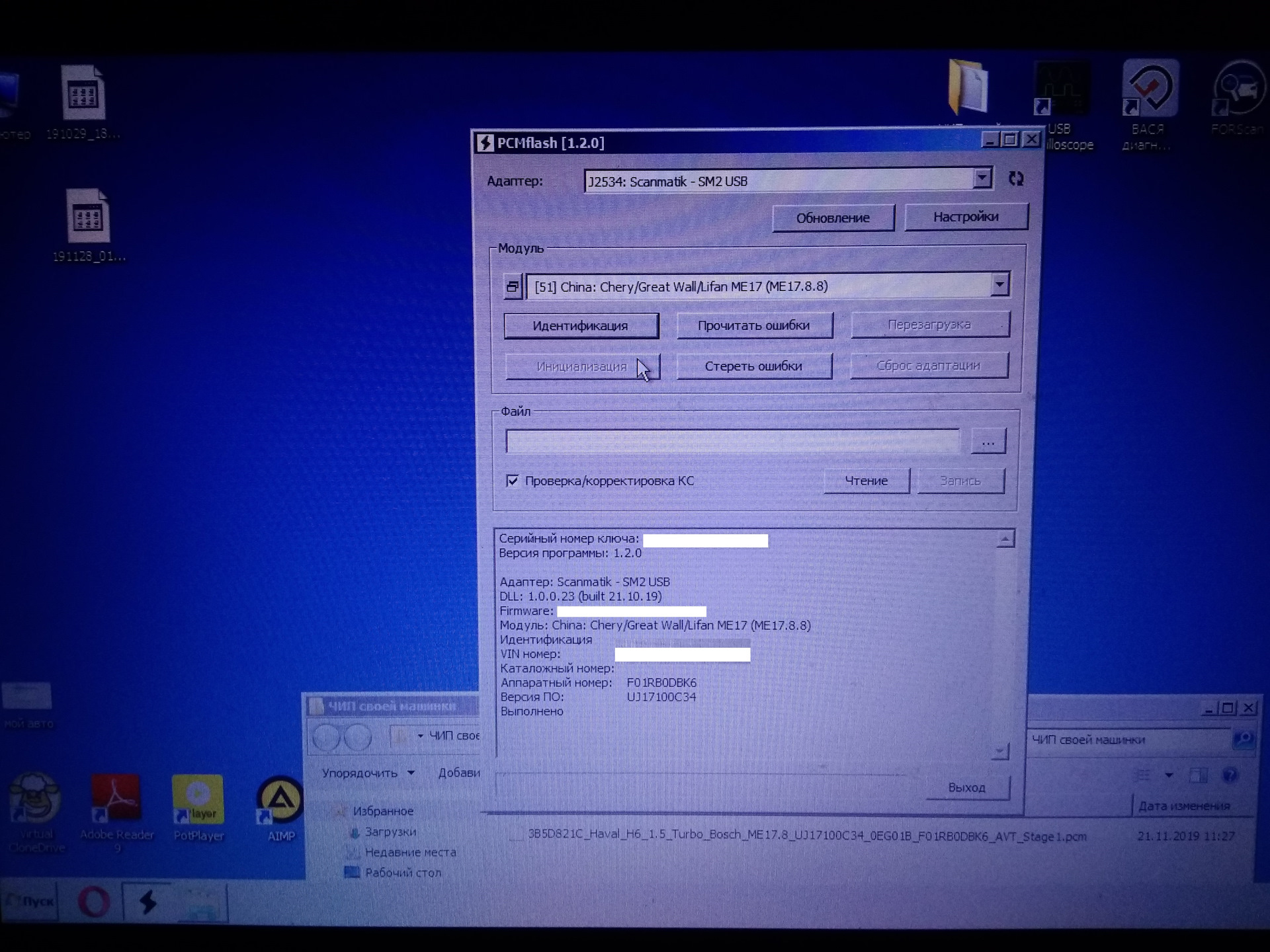1270x952 pixels.
Task: Toggle Проверка/корректировка КС checkbox
Action: coord(512,481)
